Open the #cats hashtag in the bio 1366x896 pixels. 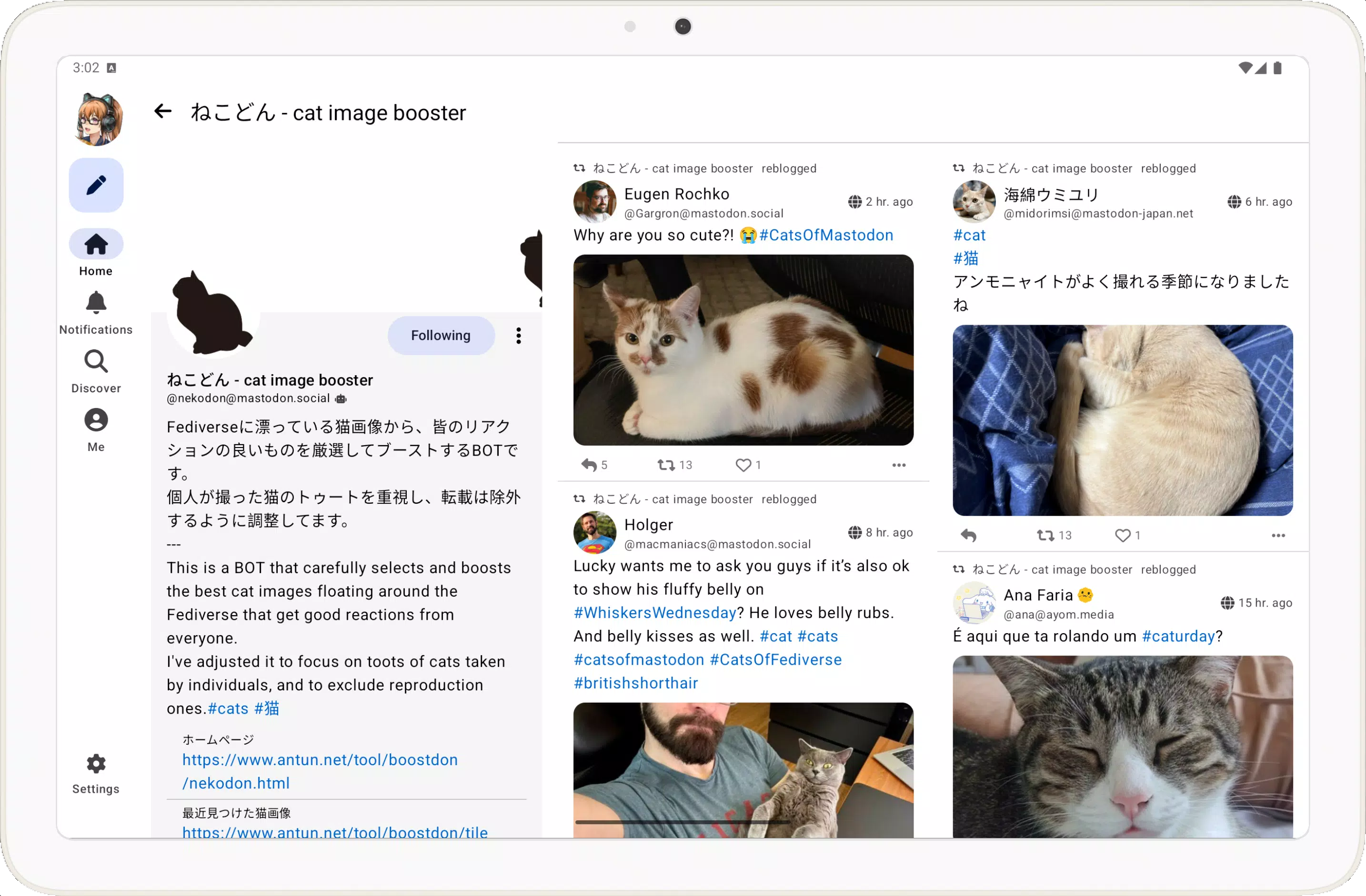[228, 708]
